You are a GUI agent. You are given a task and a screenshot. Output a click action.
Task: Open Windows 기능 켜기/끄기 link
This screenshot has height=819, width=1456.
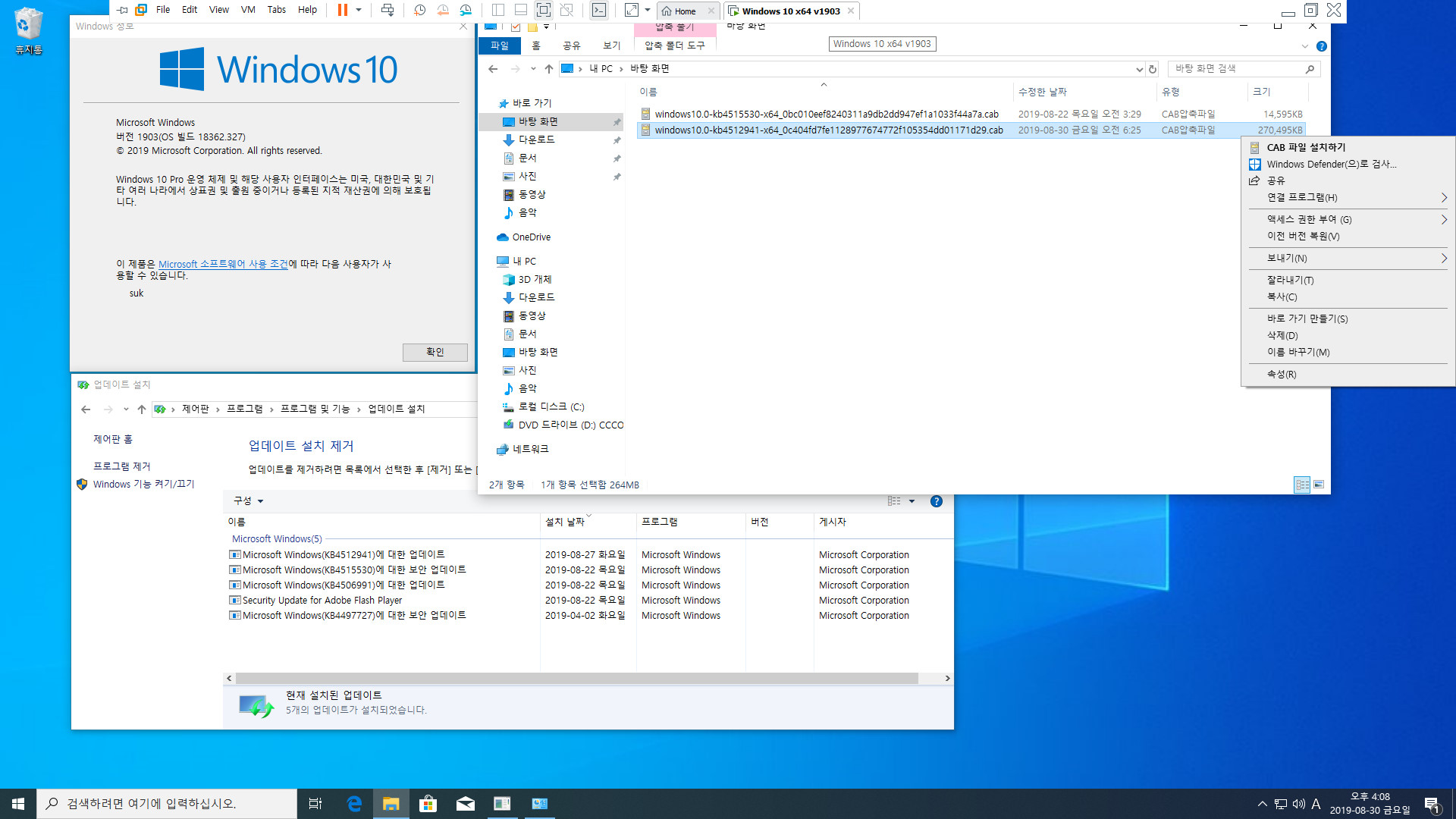coord(143,485)
